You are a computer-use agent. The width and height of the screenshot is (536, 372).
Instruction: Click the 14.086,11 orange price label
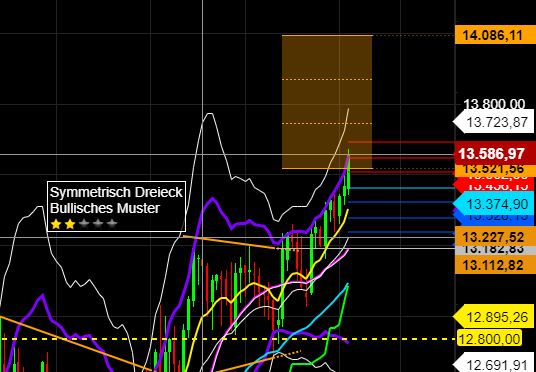coord(495,35)
